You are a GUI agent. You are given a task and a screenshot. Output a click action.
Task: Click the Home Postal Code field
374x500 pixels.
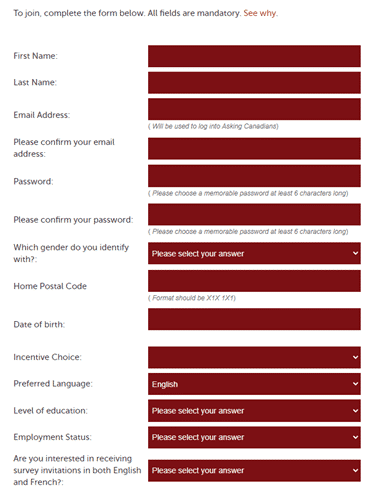(x=254, y=281)
